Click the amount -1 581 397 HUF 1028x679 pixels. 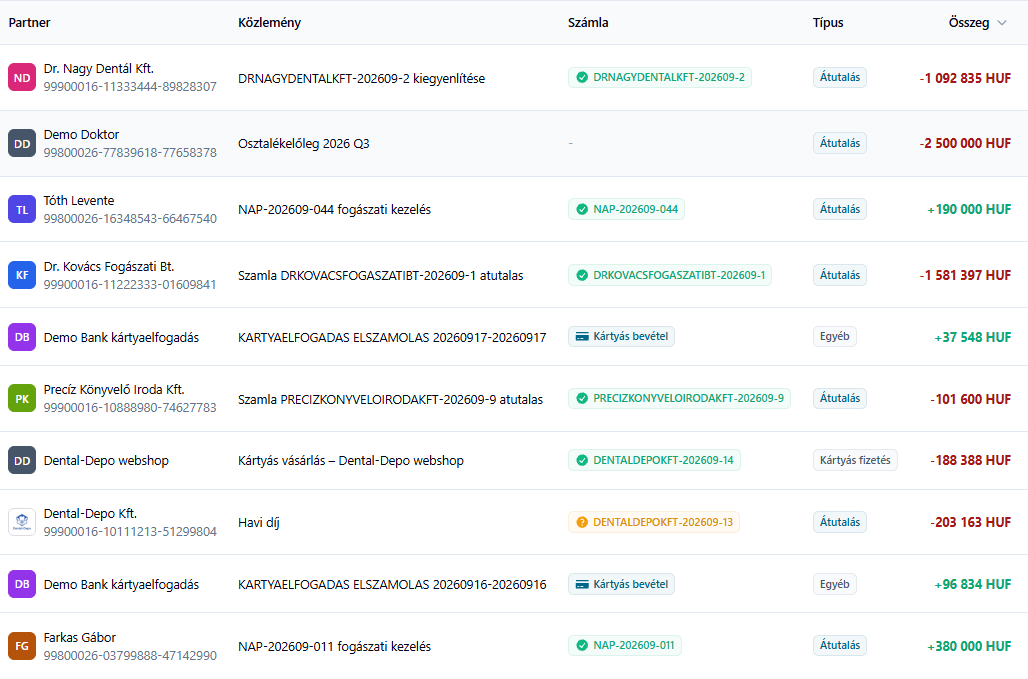click(x=965, y=275)
